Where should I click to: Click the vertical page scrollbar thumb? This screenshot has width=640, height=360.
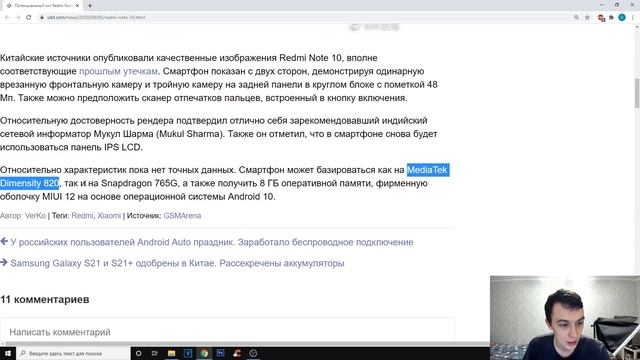[x=637, y=93]
